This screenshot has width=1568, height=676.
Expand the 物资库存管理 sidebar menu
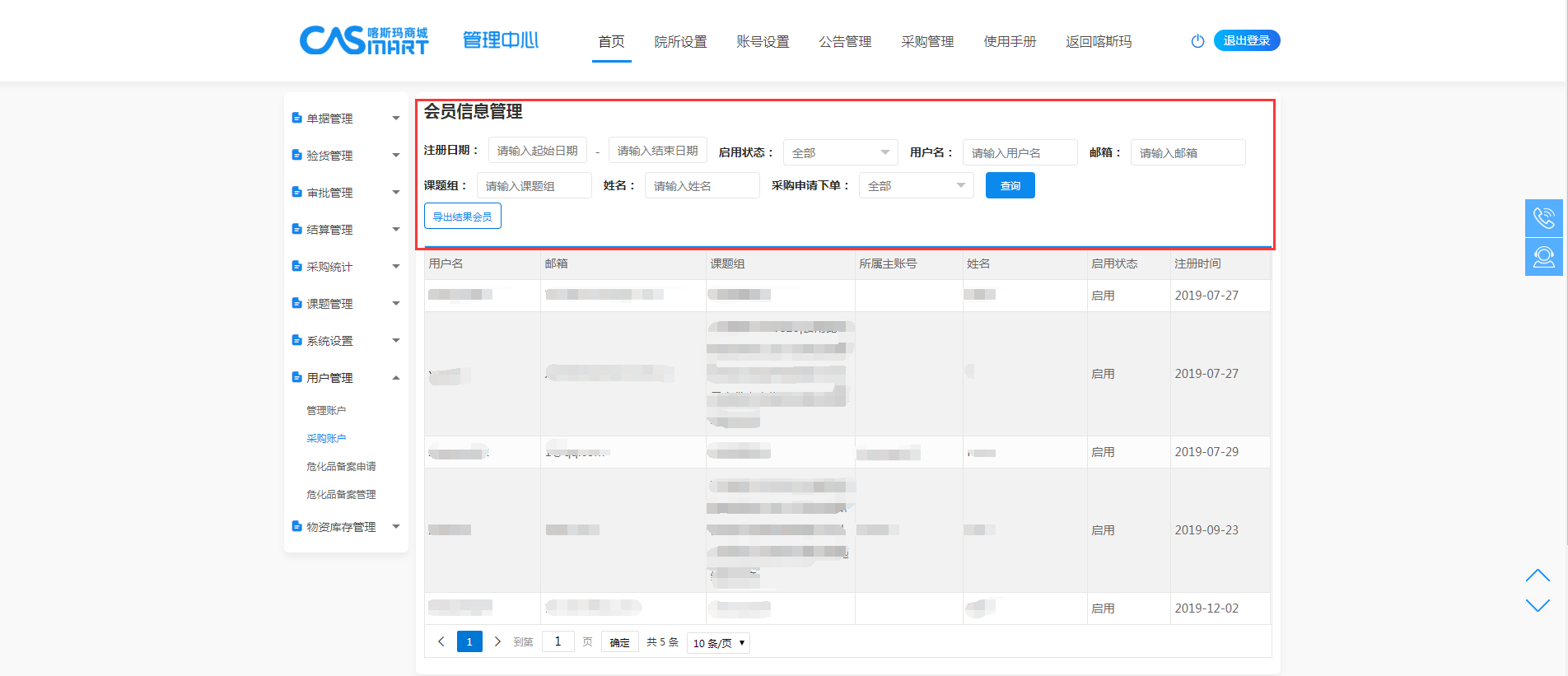tap(346, 527)
